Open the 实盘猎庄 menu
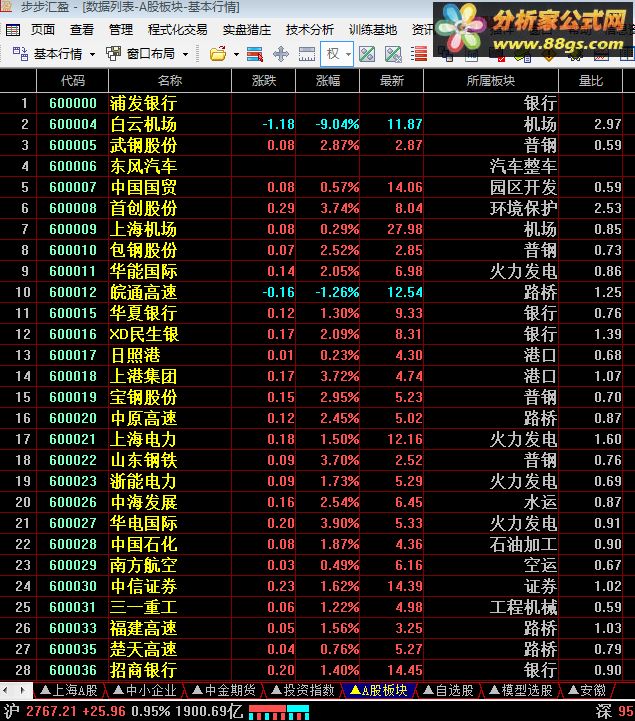This screenshot has width=635, height=721. [x=246, y=30]
